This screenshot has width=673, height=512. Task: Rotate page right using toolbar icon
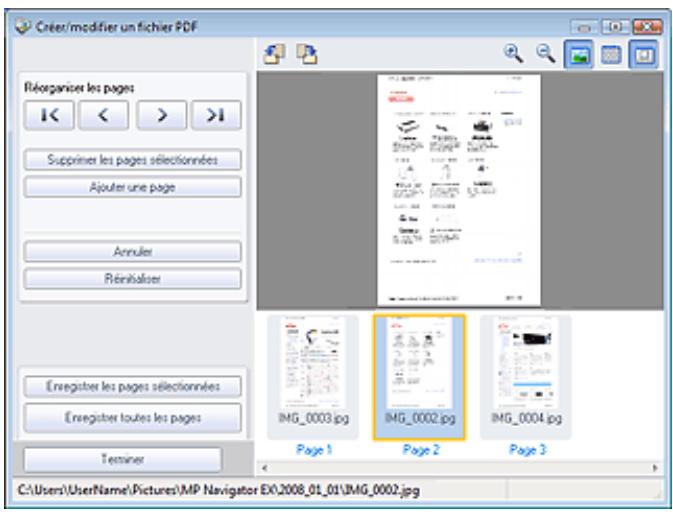307,55
